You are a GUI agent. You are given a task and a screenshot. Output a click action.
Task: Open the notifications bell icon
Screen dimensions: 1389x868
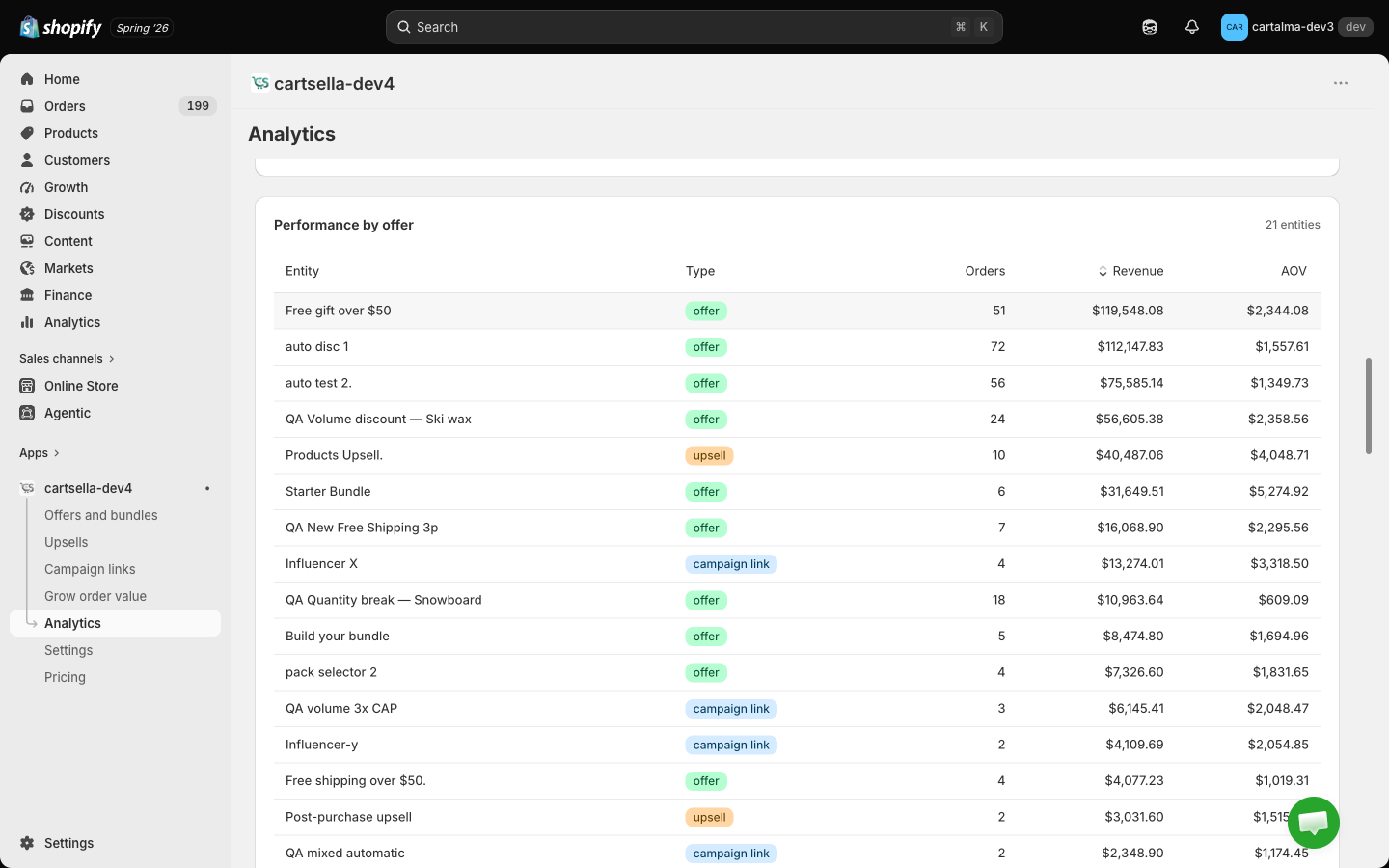click(x=1192, y=27)
